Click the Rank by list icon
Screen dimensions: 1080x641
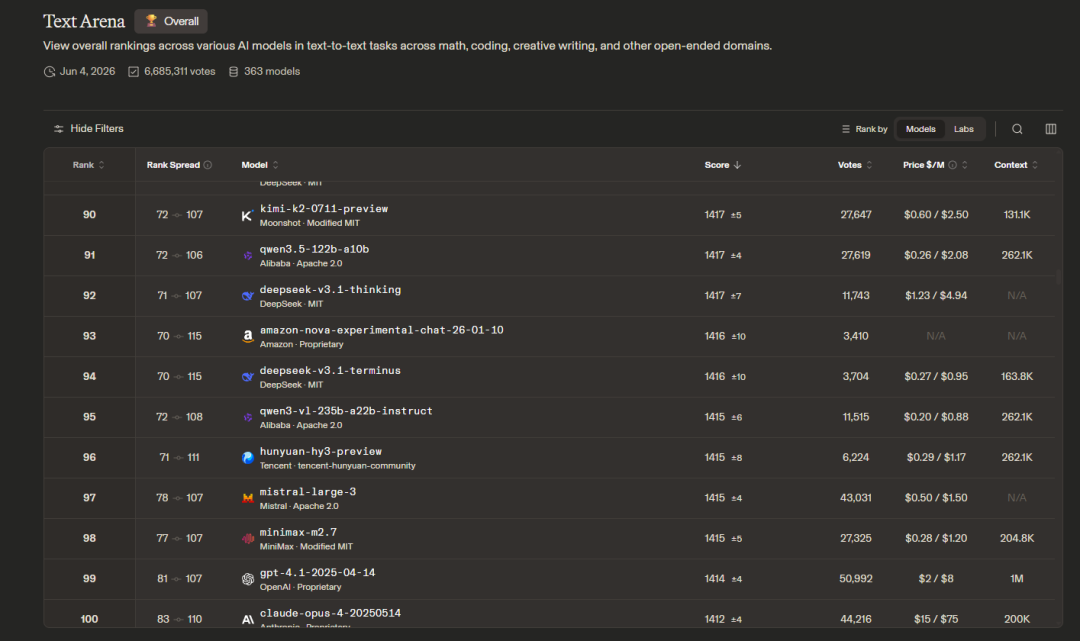(846, 129)
